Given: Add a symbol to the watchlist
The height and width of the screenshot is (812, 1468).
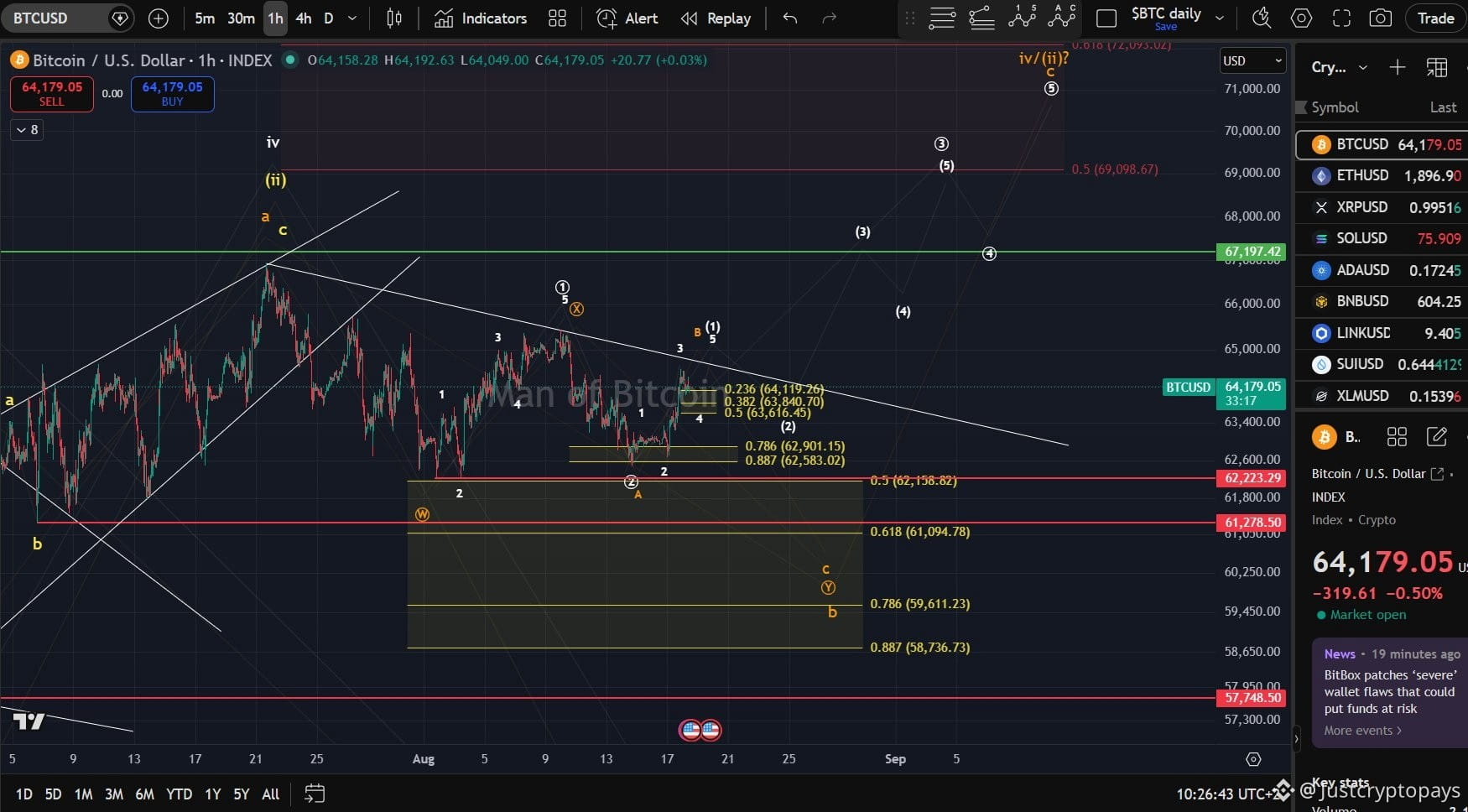Looking at the screenshot, I should [1397, 67].
